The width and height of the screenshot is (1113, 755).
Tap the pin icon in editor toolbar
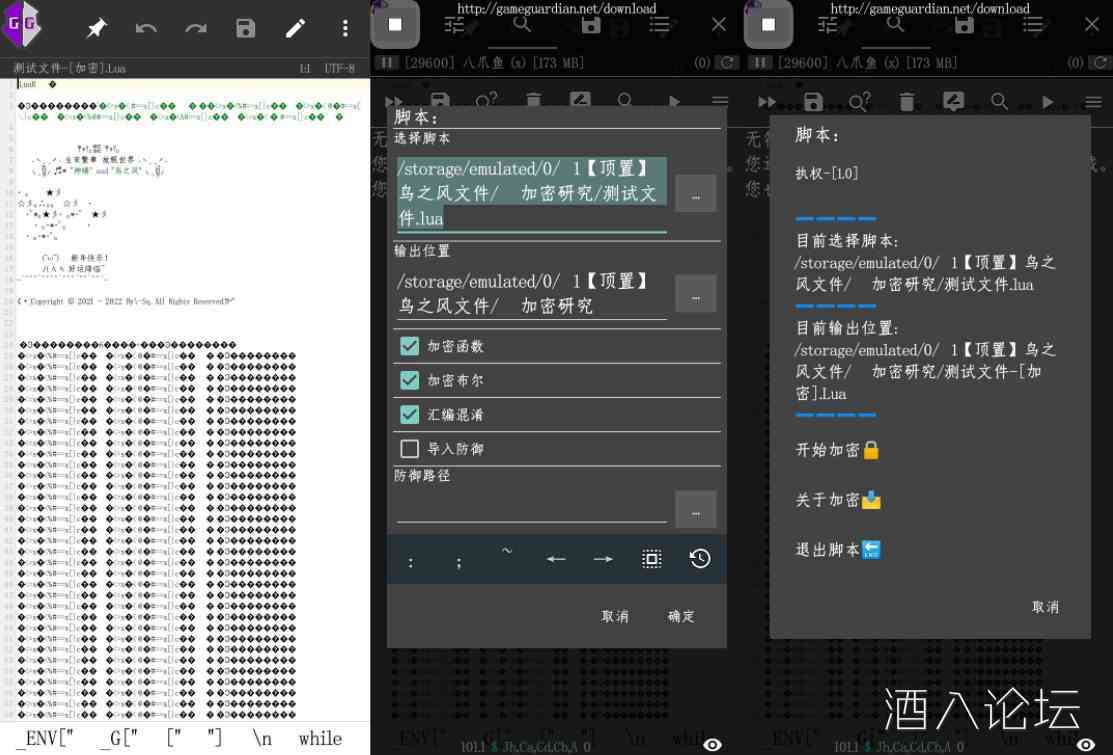click(x=96, y=28)
